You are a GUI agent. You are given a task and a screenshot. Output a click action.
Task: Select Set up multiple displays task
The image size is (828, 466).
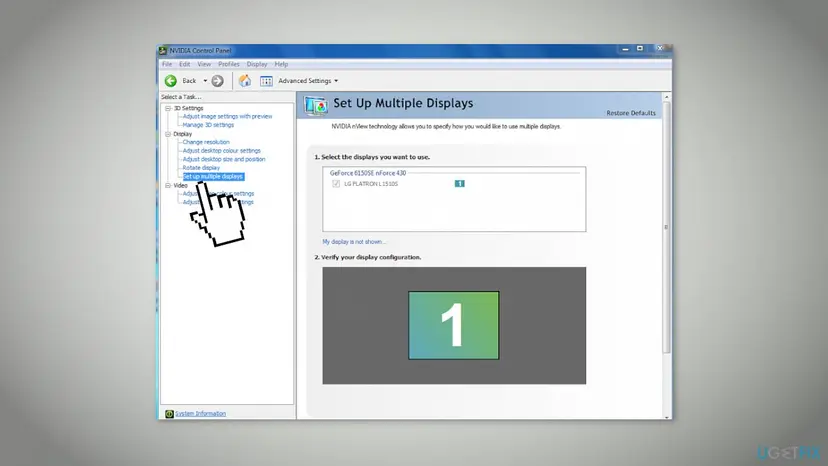click(213, 176)
